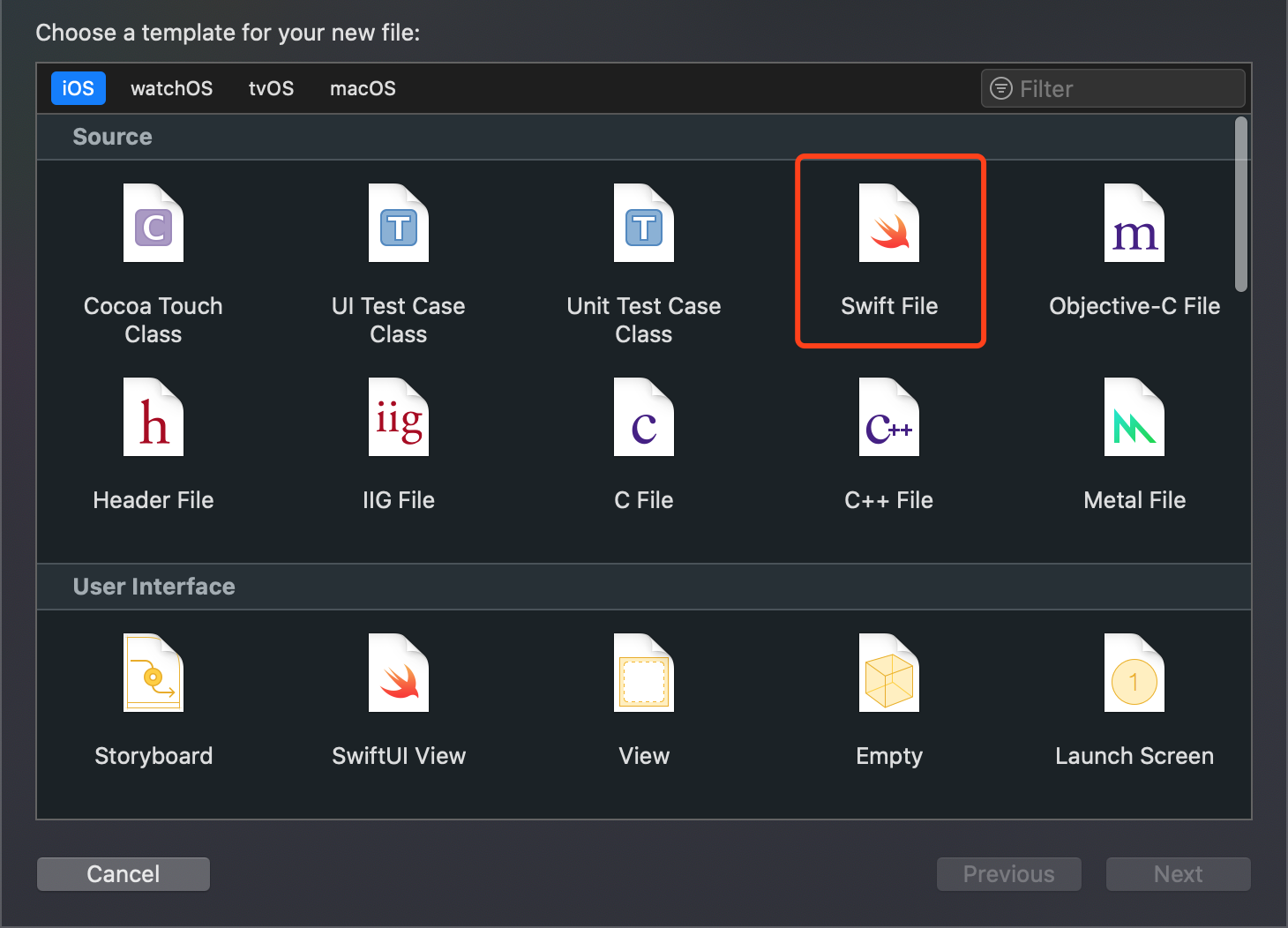Choose the Objective-C File template icon

click(x=1134, y=223)
